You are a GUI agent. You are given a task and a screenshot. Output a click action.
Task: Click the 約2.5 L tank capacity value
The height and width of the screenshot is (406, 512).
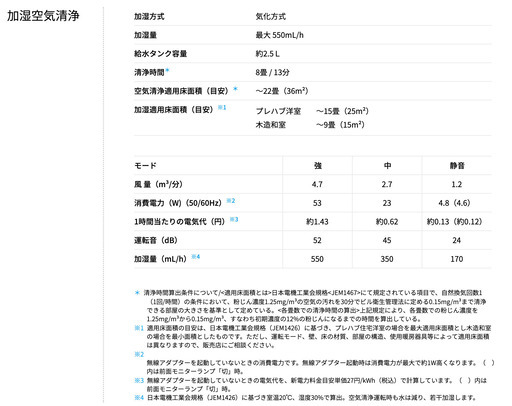click(x=268, y=54)
